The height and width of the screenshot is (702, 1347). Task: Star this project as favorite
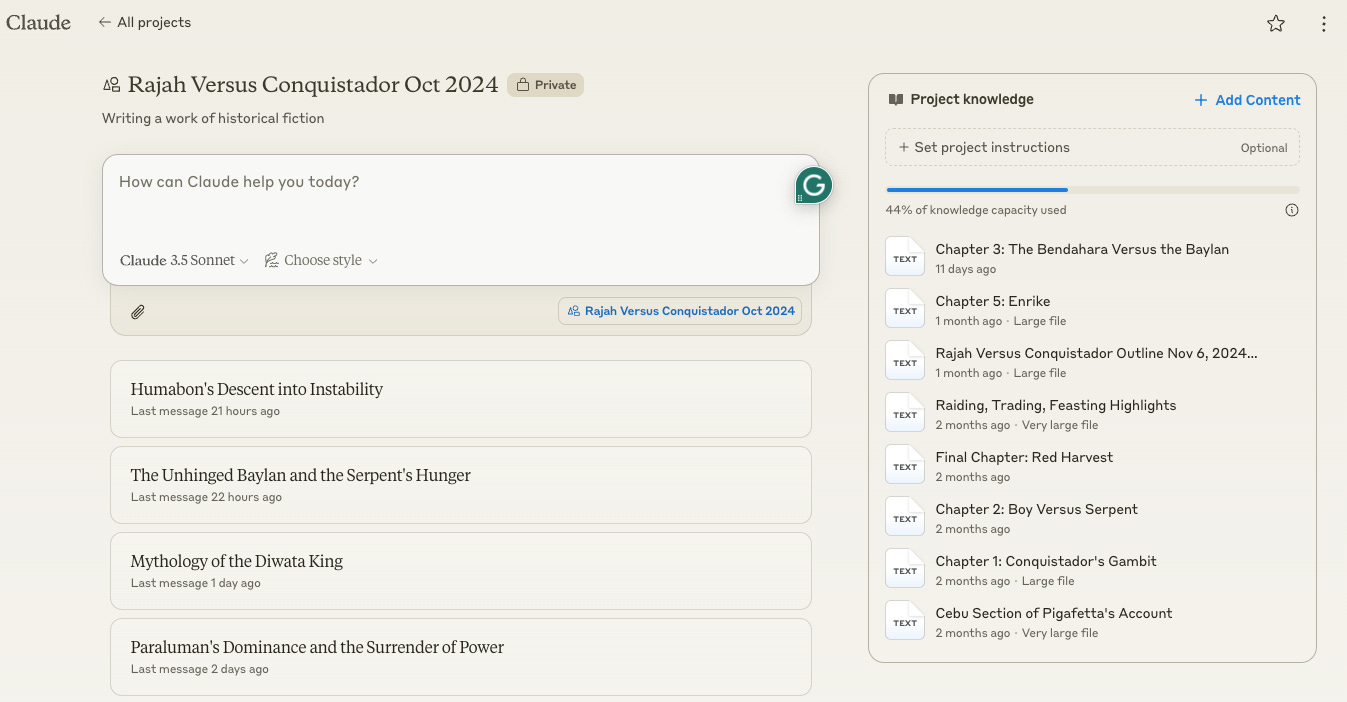pos(1276,24)
